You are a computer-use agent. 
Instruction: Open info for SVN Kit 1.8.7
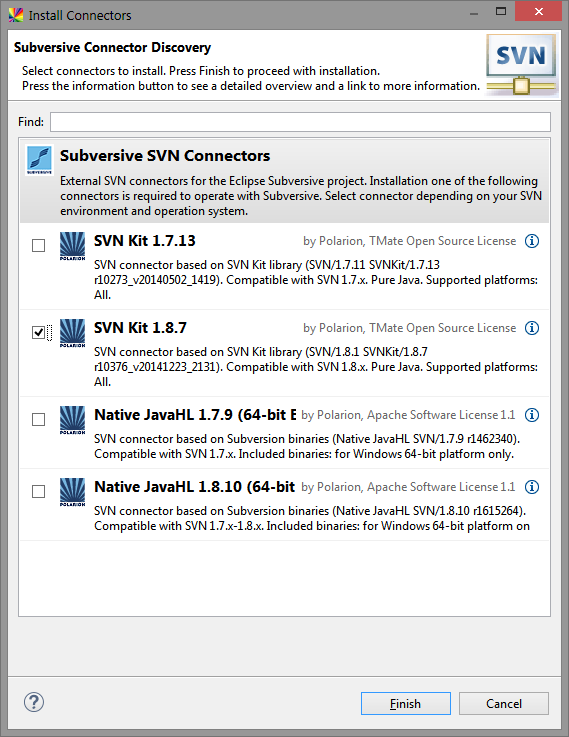coord(531,328)
